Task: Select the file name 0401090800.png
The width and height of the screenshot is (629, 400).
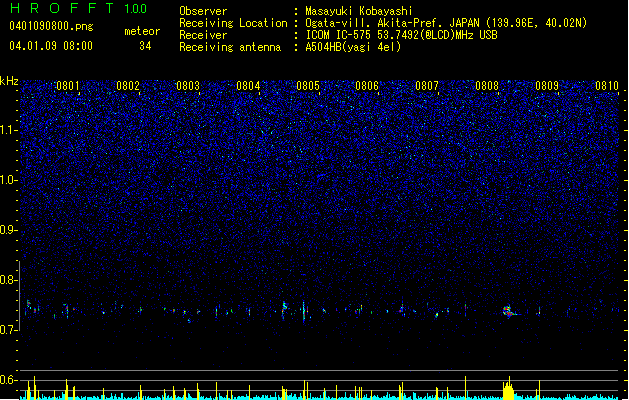Action: coord(51,26)
